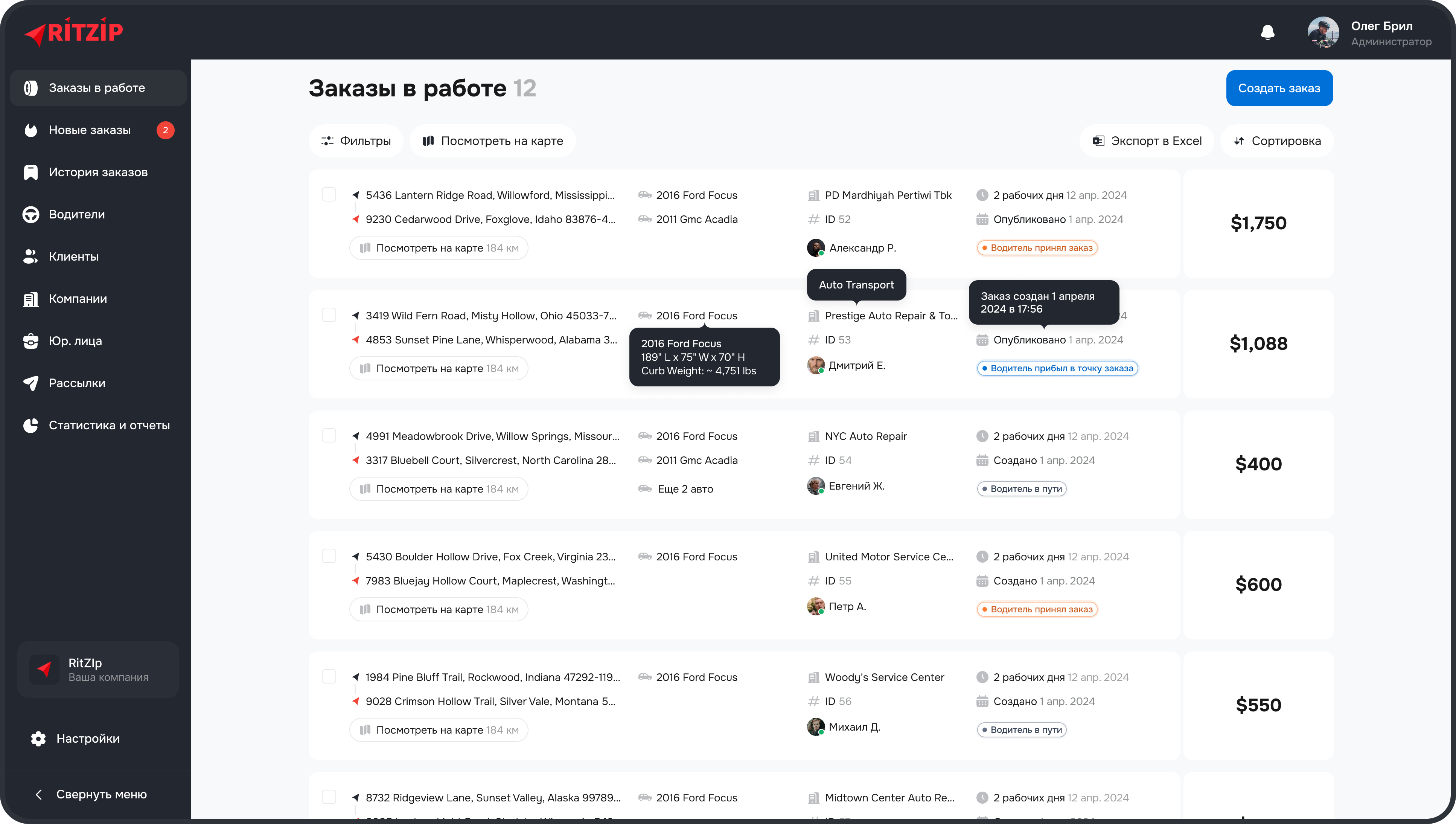Click the $1,750 price card
The height and width of the screenshot is (824, 1456).
(1258, 224)
